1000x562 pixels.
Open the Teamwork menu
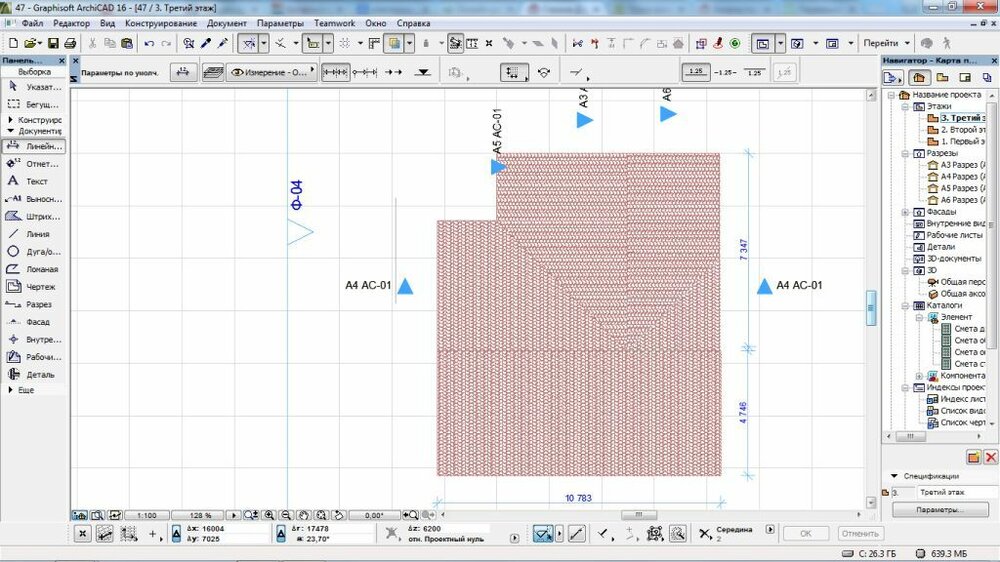(x=333, y=22)
